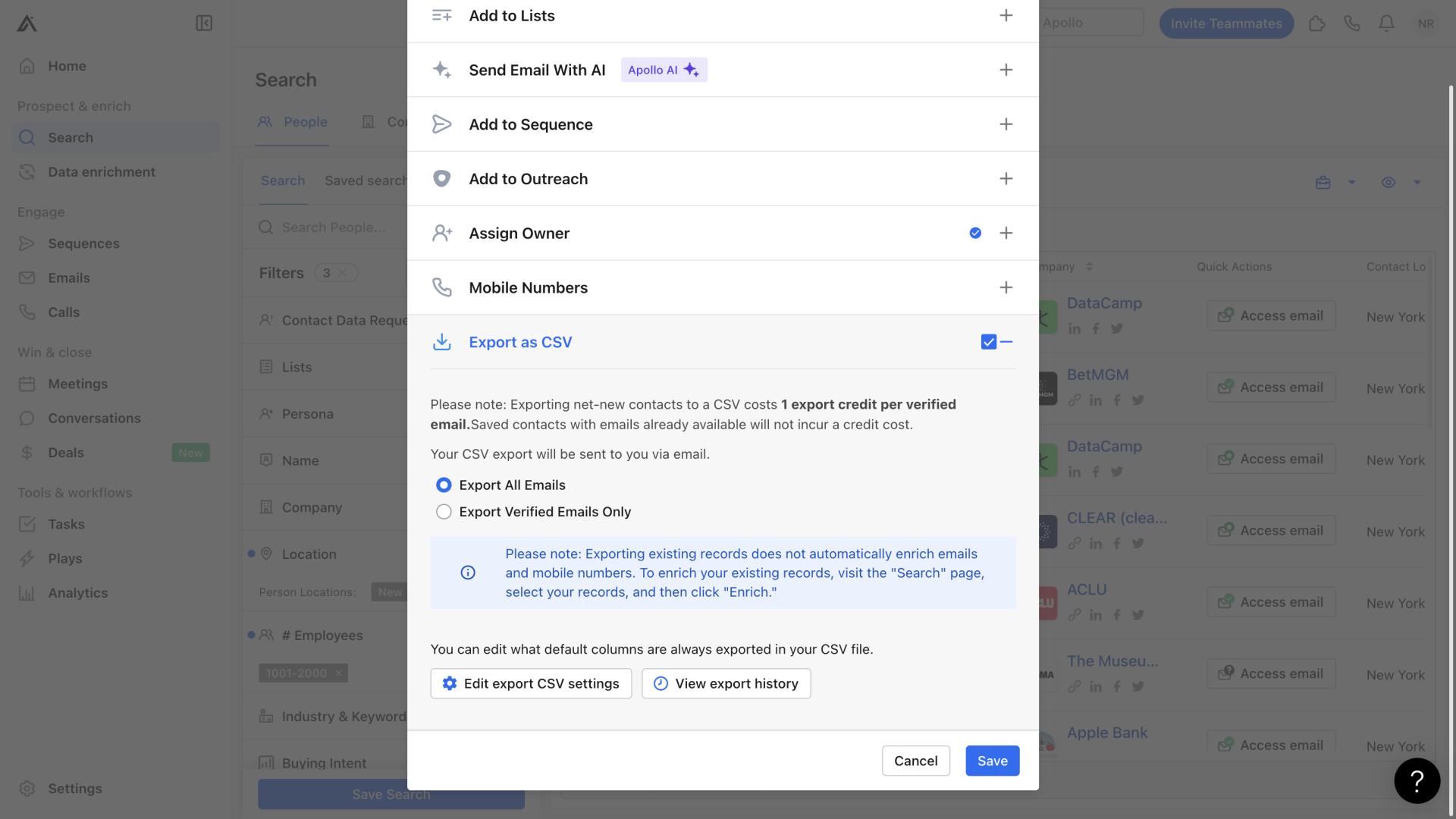Uncheck the Export as CSV checkbox

tap(988, 342)
